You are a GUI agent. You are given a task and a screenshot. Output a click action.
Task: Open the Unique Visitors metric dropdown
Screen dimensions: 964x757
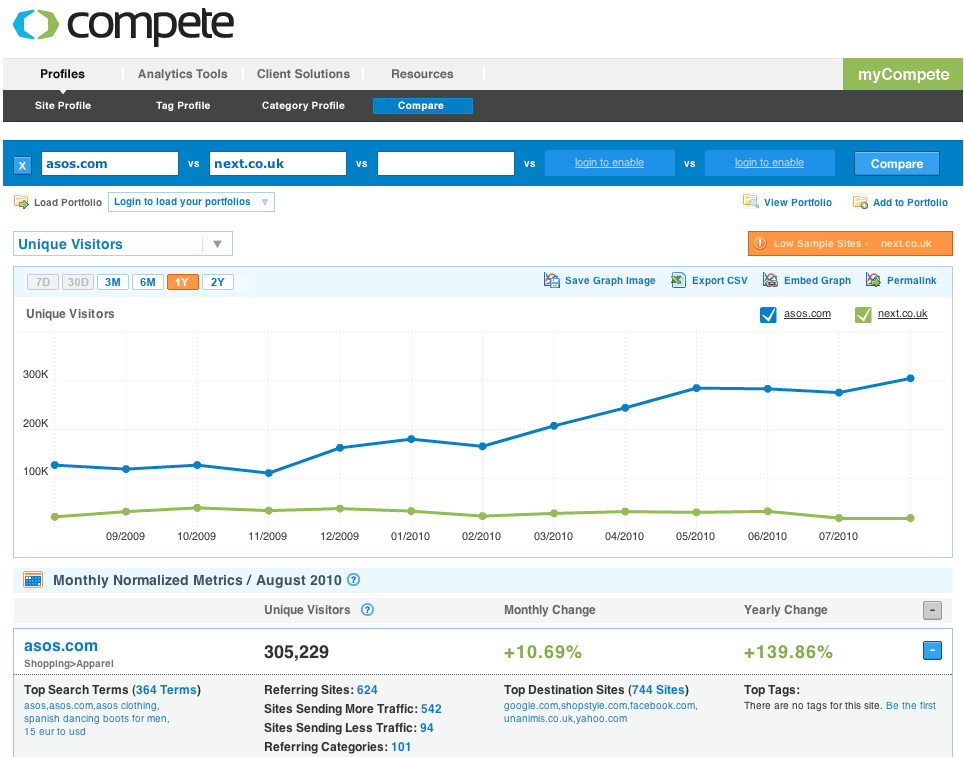pyautogui.click(x=123, y=244)
